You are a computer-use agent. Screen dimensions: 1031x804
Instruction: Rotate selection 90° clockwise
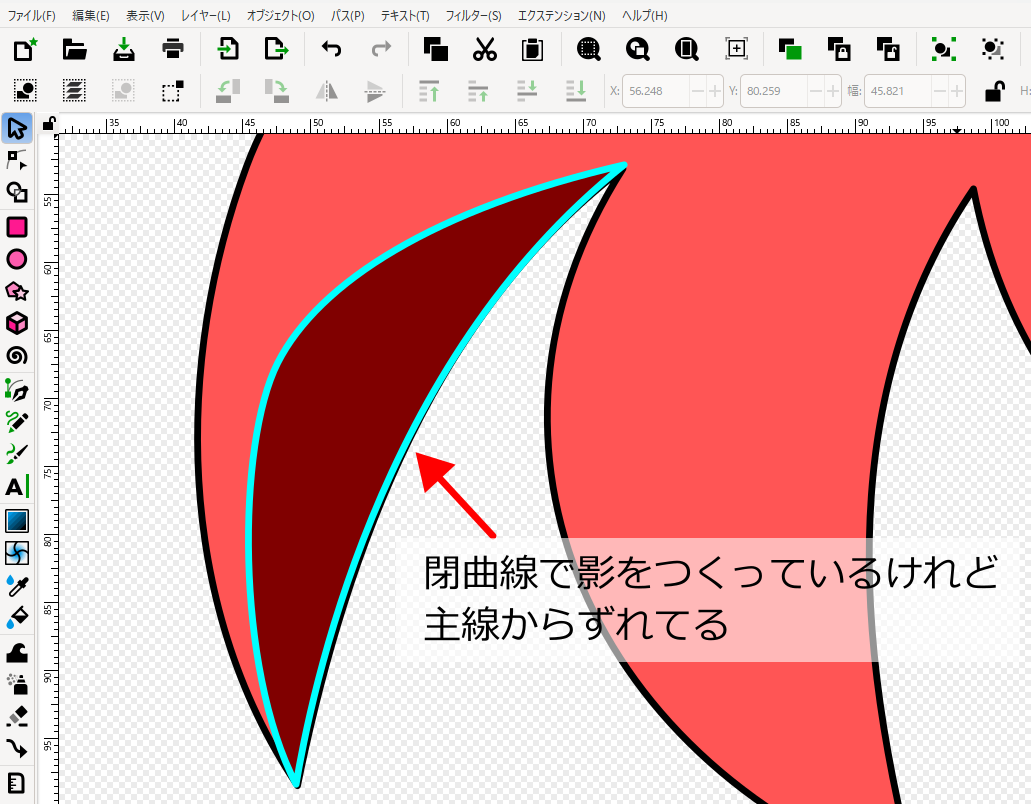(x=276, y=91)
